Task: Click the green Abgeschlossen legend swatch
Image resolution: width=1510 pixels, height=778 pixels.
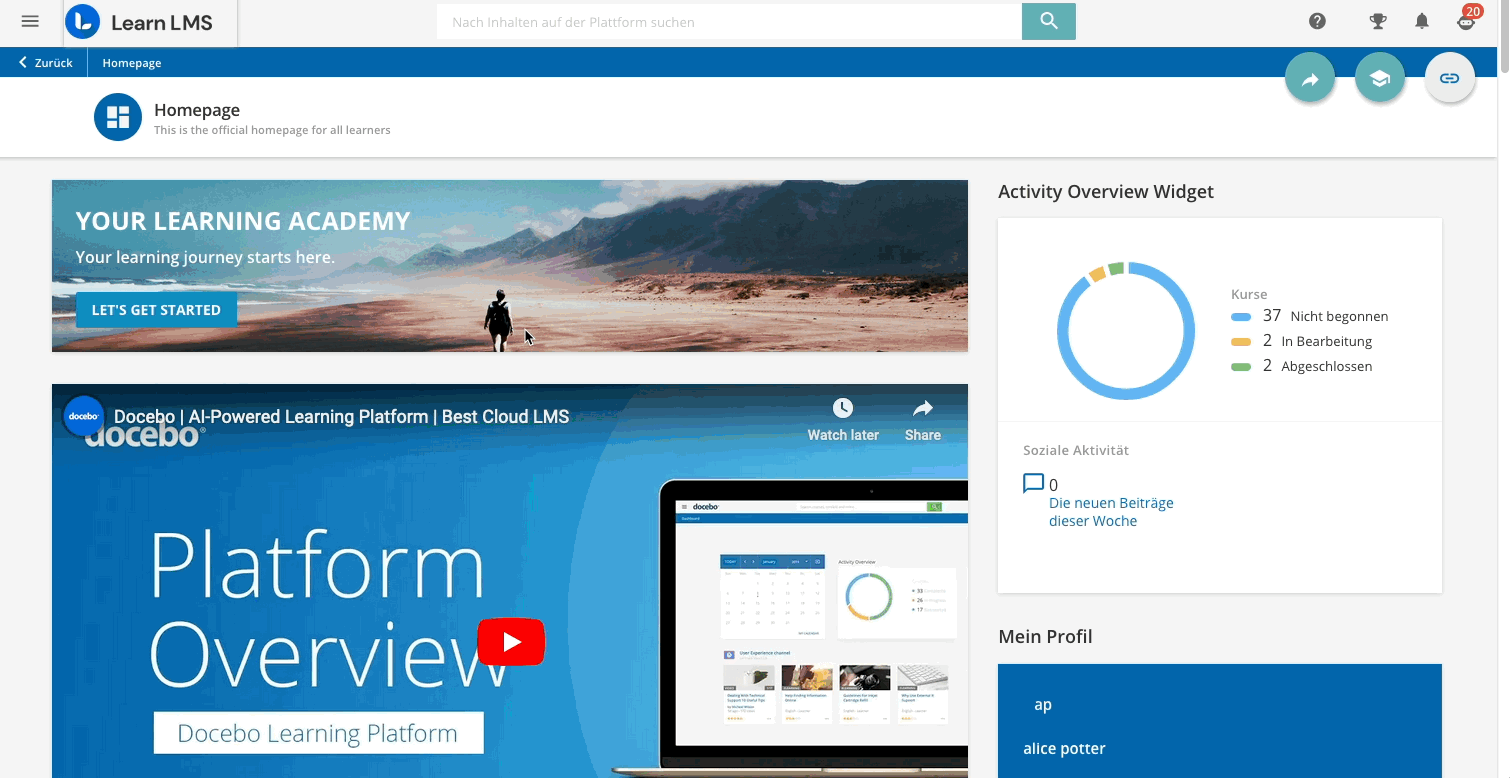Action: point(1241,367)
